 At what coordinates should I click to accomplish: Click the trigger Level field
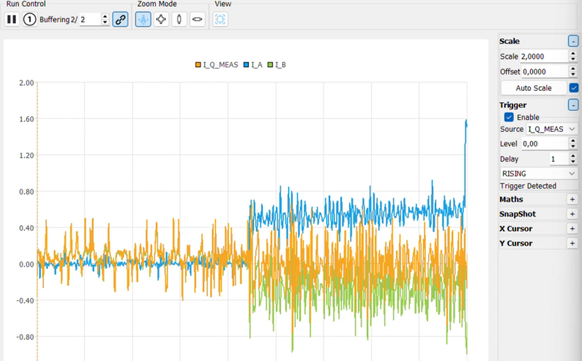(x=545, y=144)
